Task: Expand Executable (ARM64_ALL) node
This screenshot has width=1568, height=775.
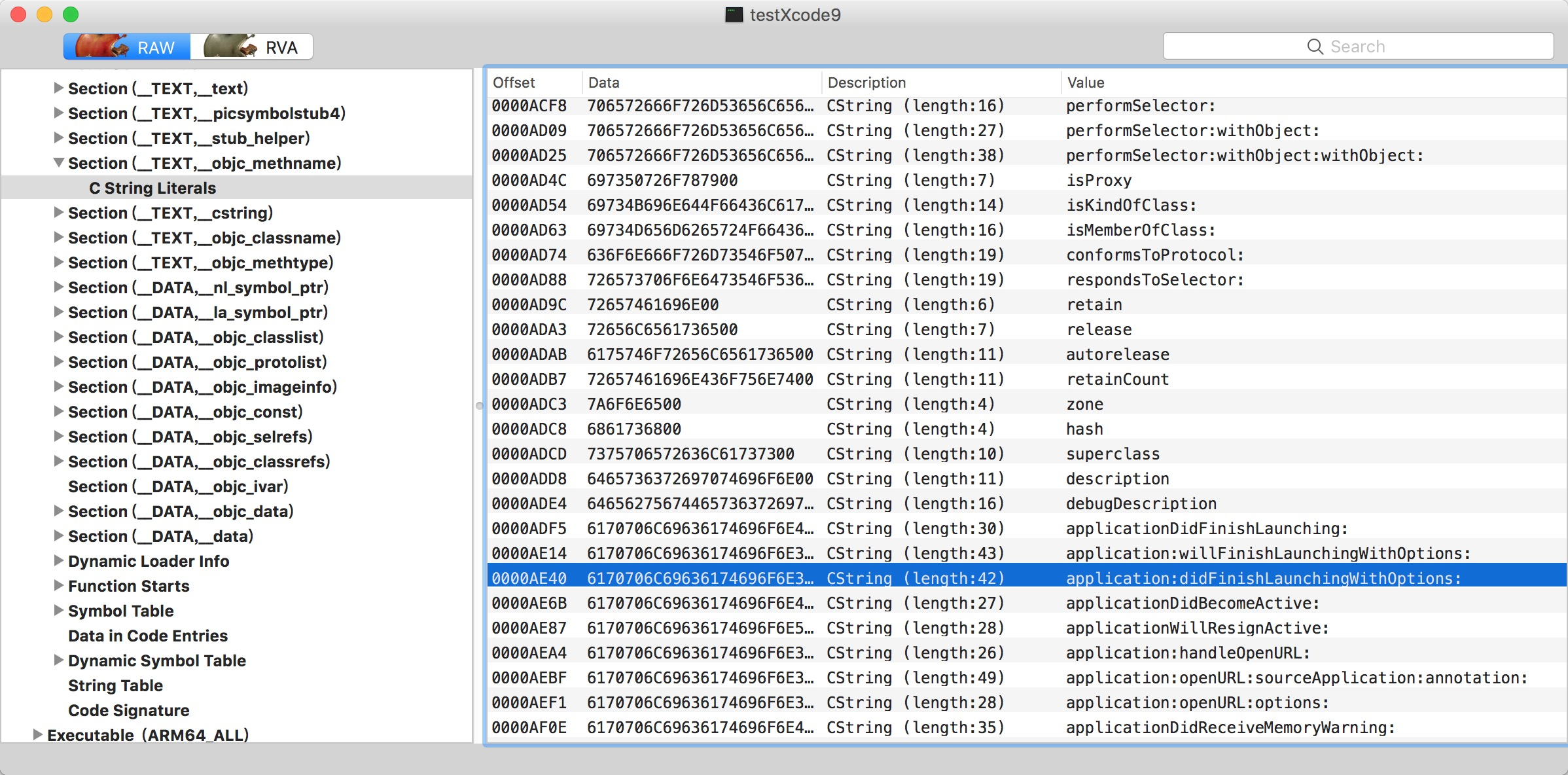Action: 37,734
